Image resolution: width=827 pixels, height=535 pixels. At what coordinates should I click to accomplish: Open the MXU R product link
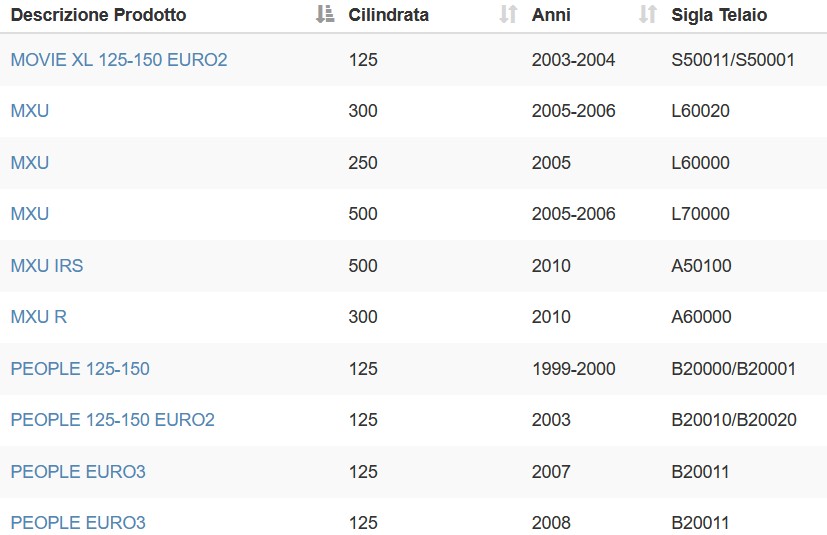click(39, 317)
